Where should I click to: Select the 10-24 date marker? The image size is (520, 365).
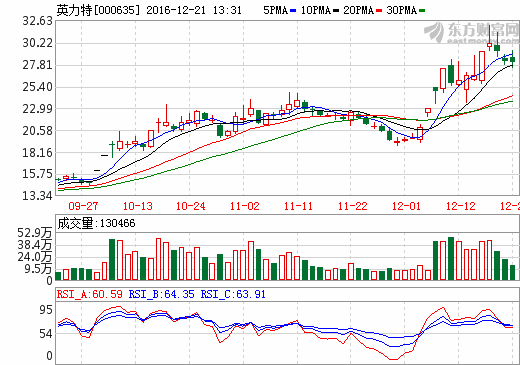tap(190, 206)
